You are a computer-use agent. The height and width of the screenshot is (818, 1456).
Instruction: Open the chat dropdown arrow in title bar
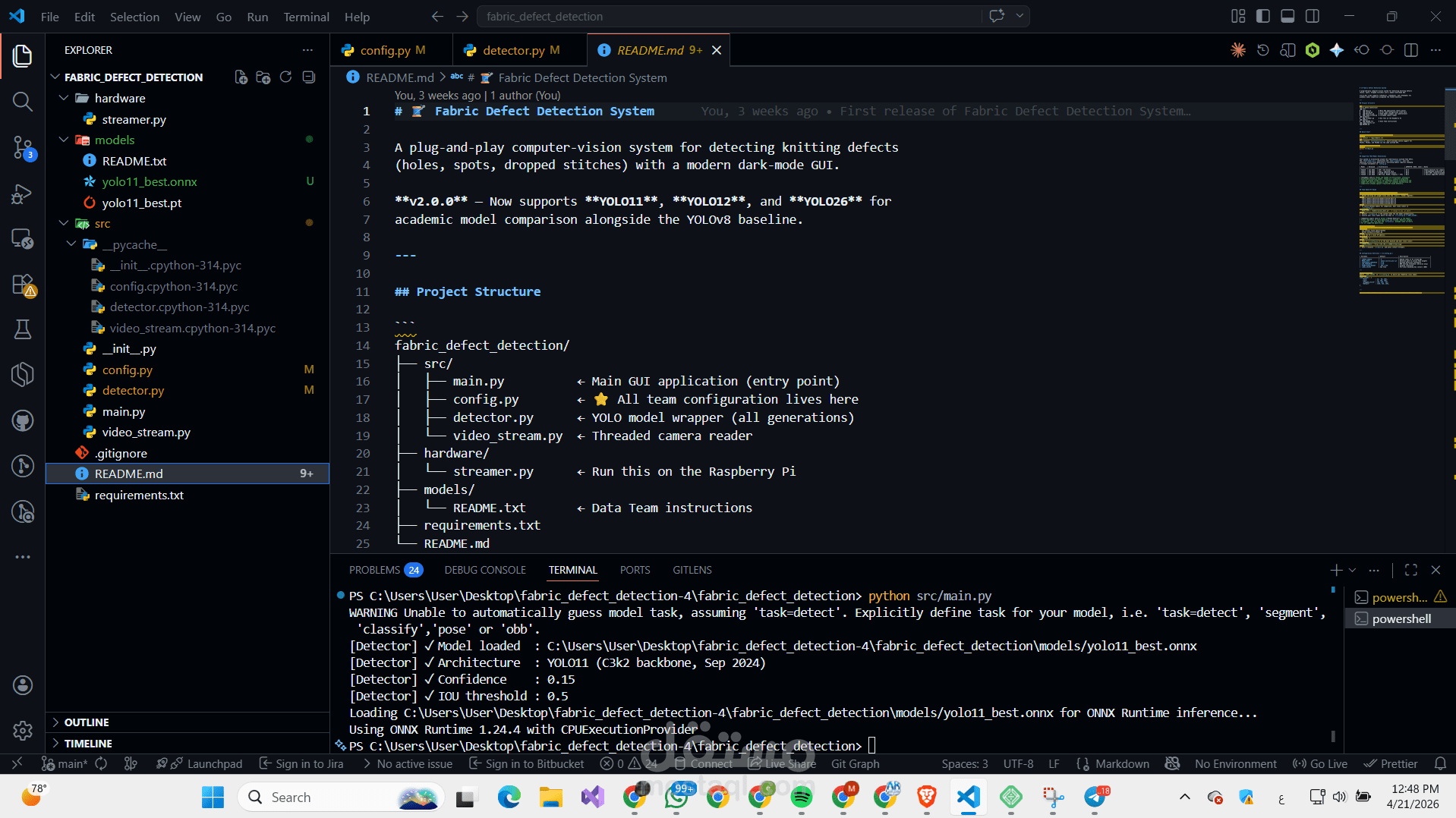(1020, 16)
